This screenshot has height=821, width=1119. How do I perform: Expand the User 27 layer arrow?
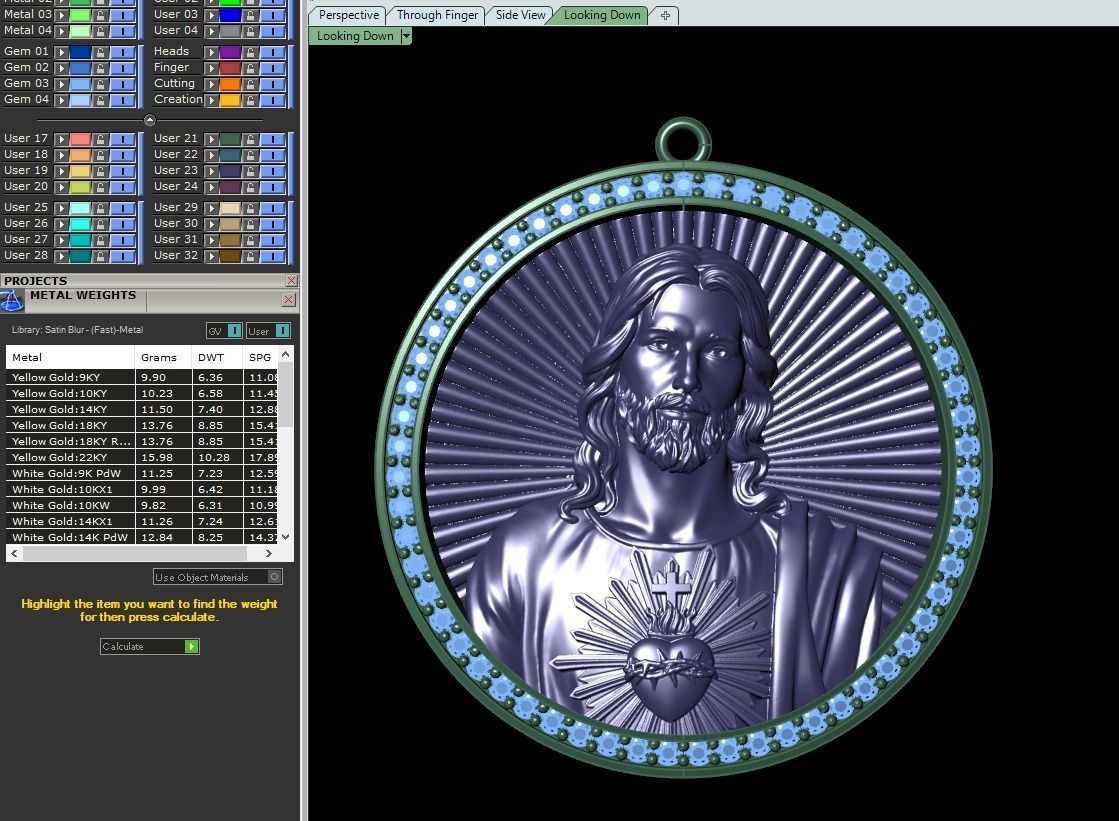click(61, 240)
